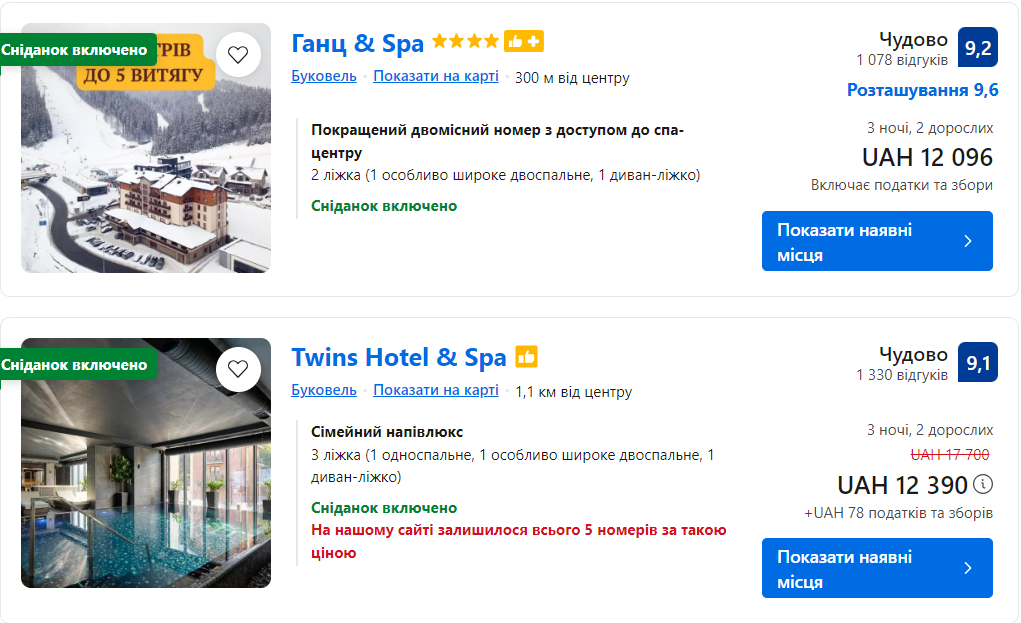
Task: Click the 9,2 review score badge
Action: point(977,48)
